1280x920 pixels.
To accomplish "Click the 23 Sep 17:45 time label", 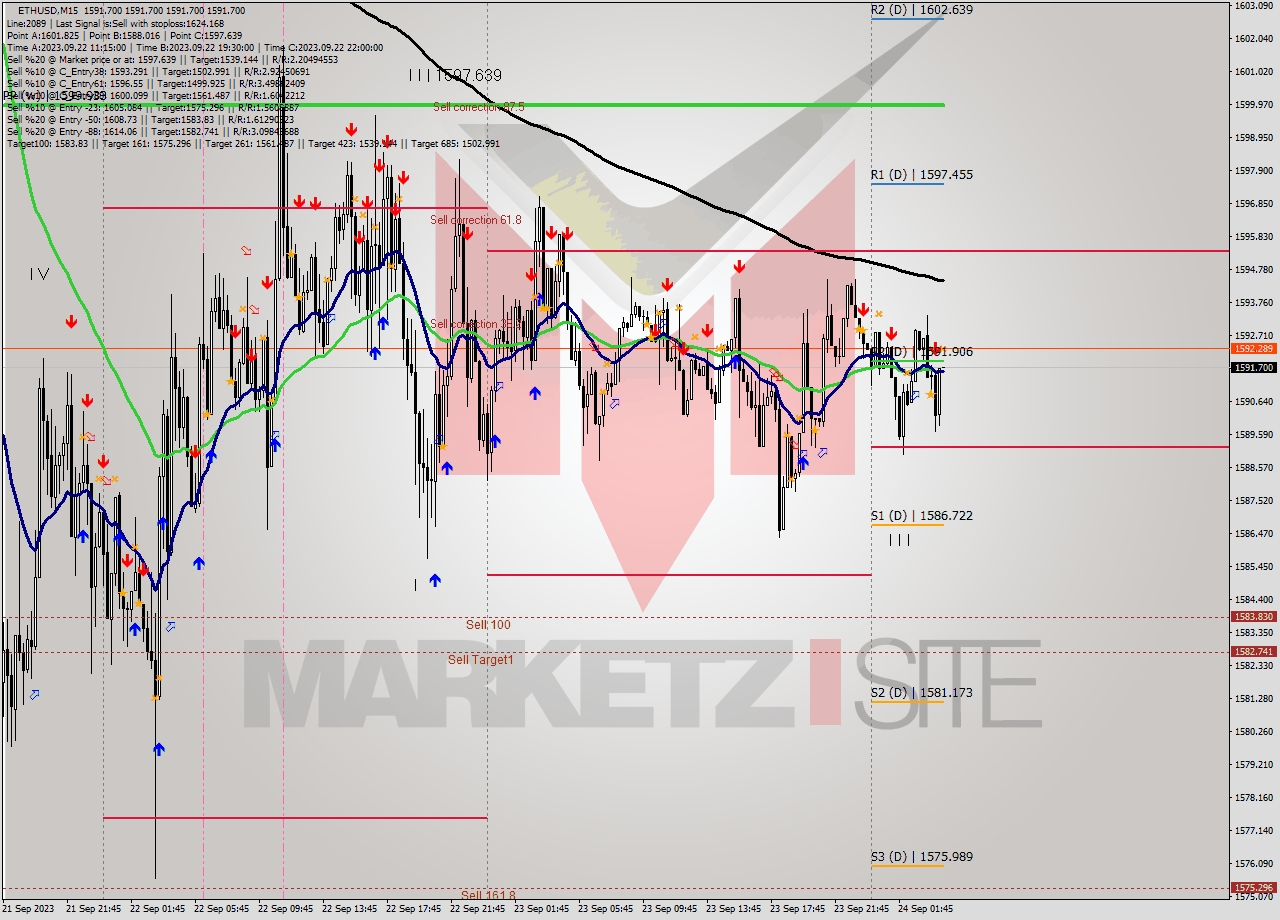I will click(x=799, y=910).
